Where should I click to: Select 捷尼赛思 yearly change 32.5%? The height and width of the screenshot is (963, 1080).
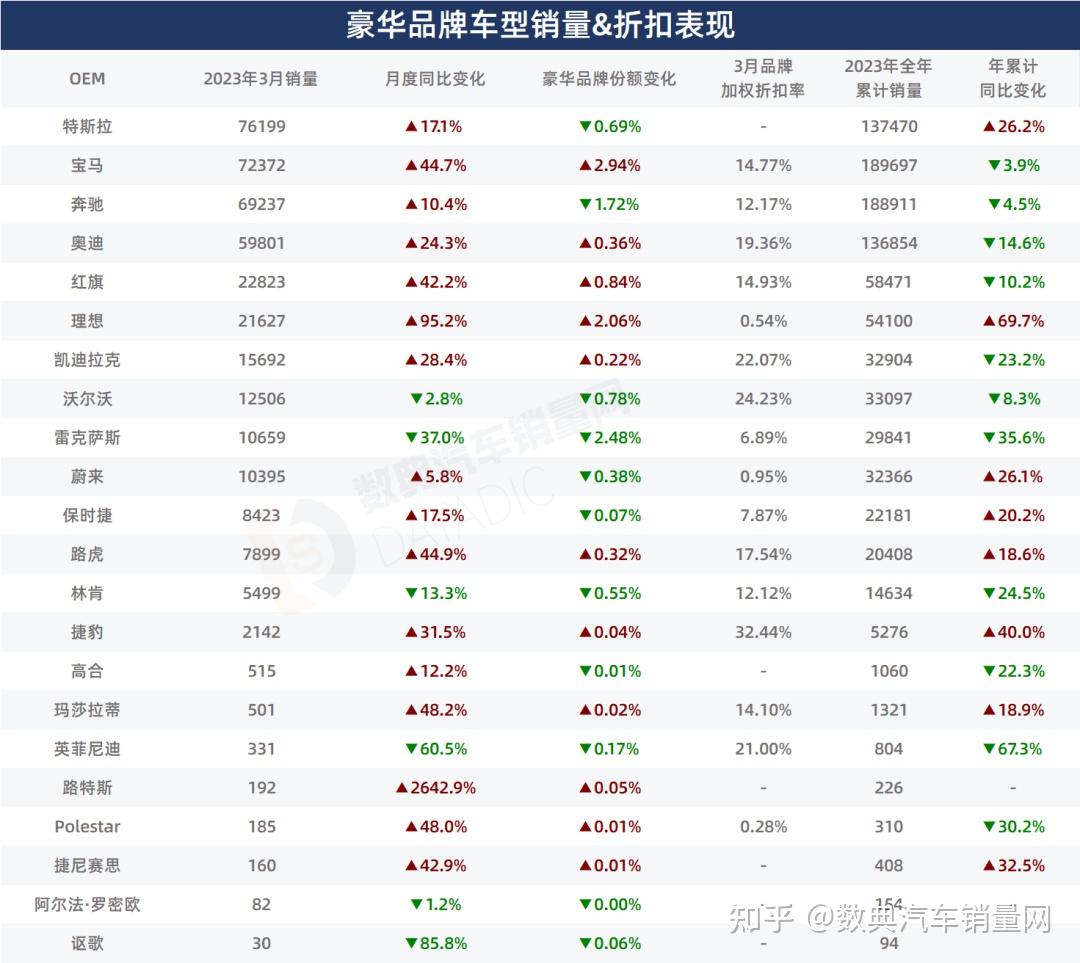1014,866
